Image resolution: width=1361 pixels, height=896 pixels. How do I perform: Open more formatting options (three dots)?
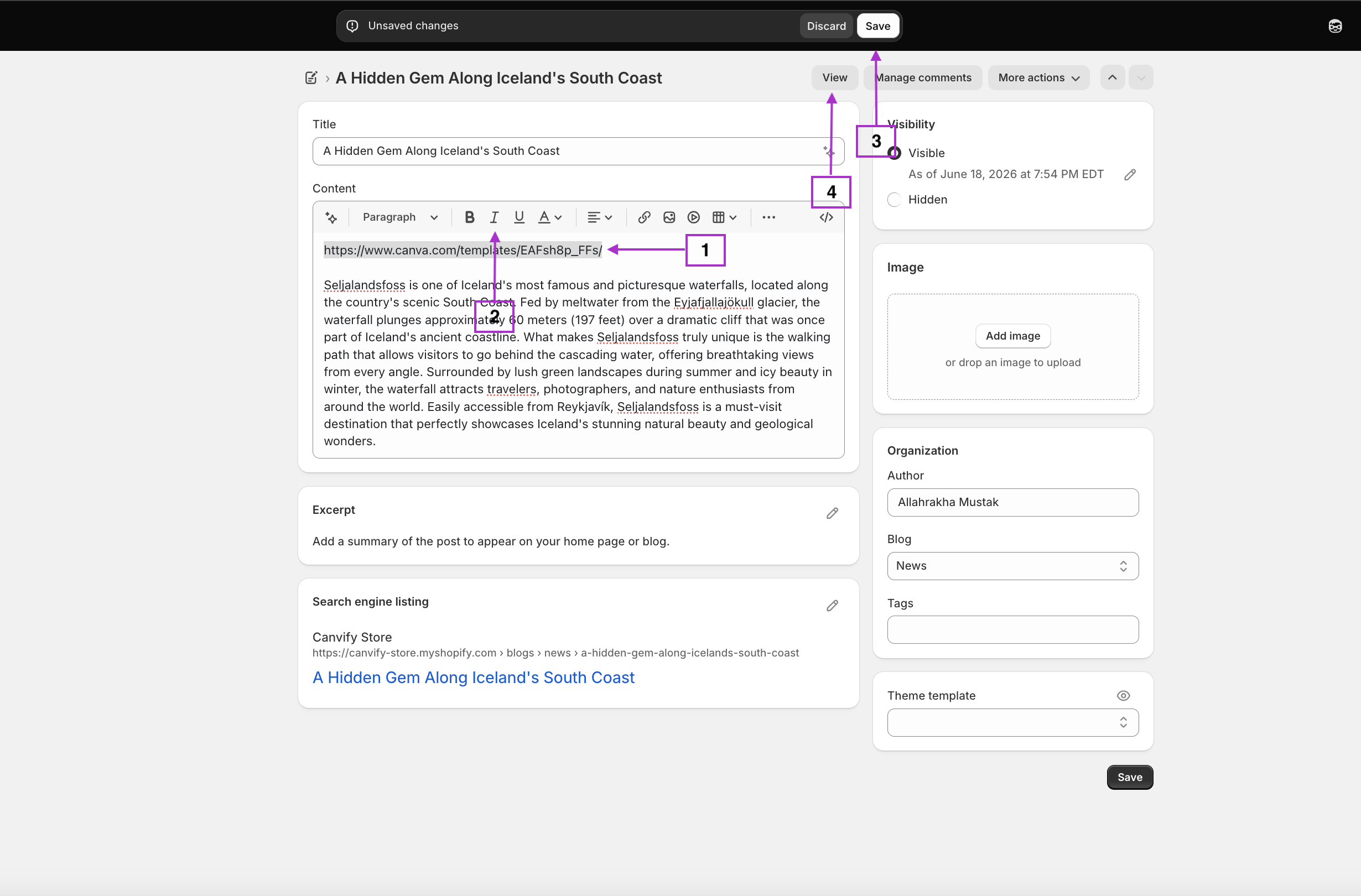[768, 217]
